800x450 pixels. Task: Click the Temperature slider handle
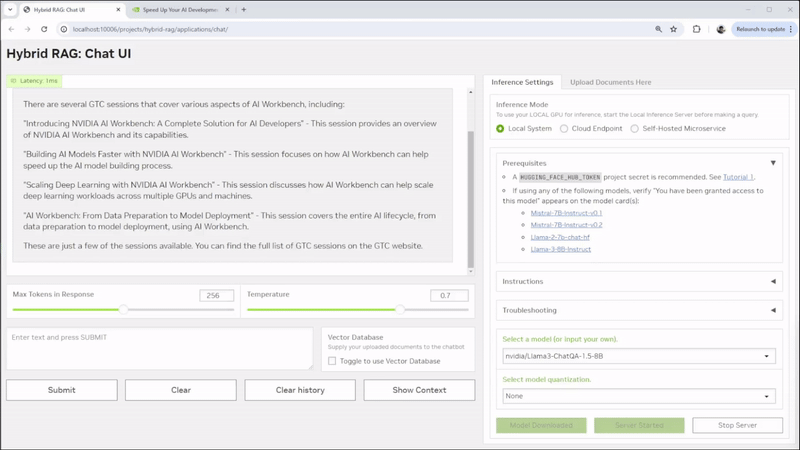click(x=401, y=309)
